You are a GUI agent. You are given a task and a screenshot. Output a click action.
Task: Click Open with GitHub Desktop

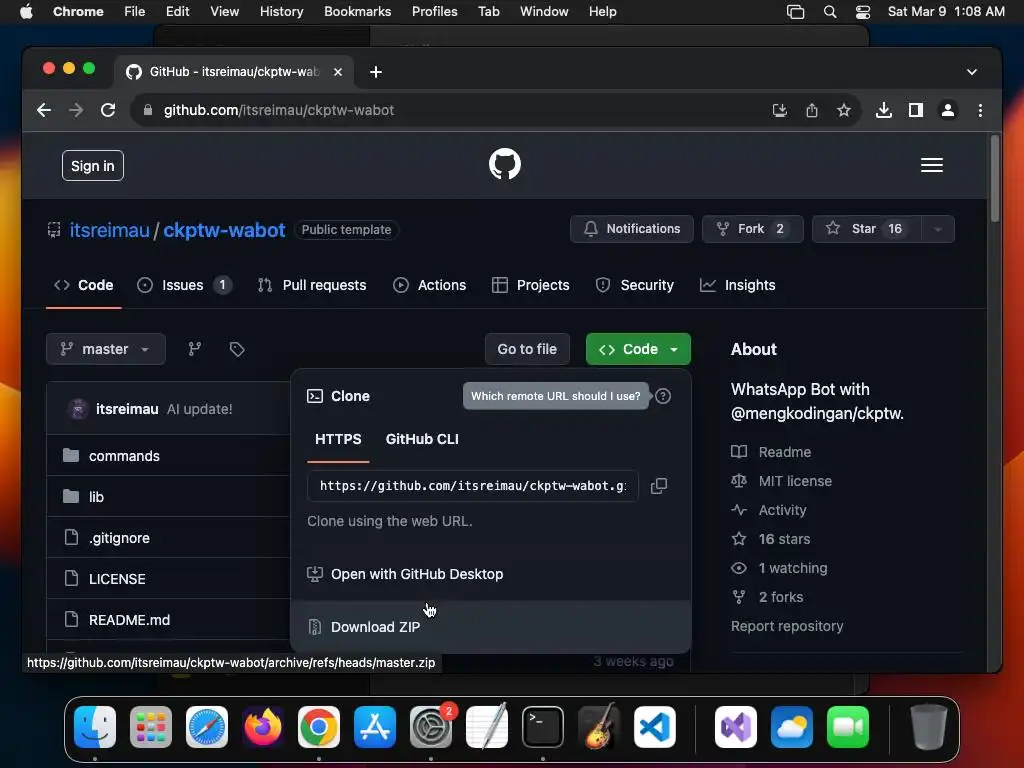[x=490, y=574]
